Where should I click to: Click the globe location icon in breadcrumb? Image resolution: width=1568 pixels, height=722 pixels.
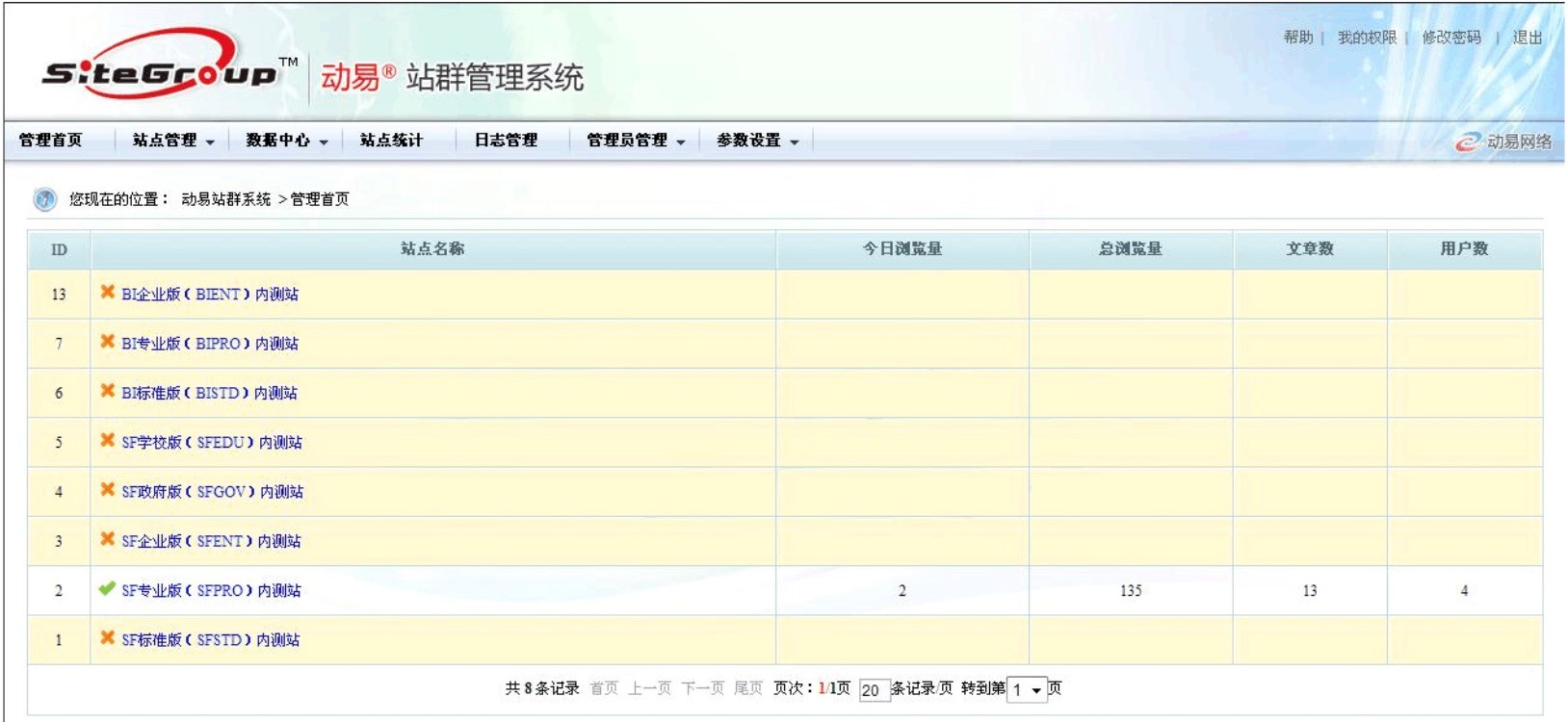pyautogui.click(x=45, y=199)
